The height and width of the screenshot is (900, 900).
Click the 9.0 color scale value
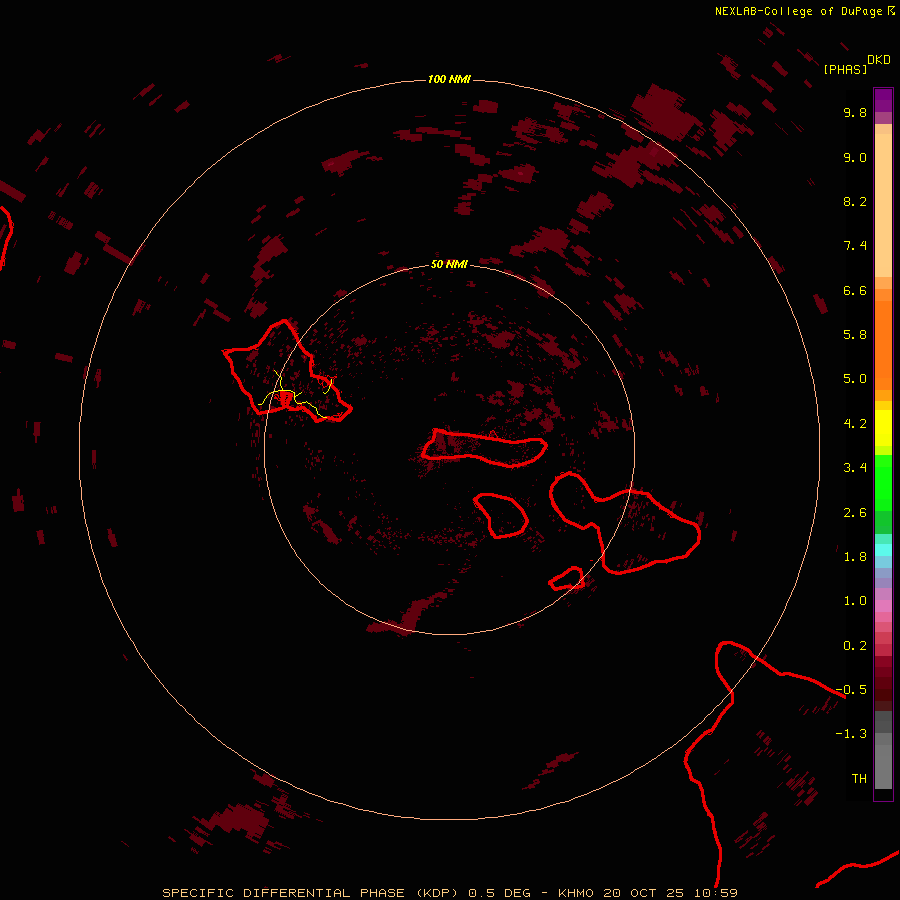click(x=855, y=157)
